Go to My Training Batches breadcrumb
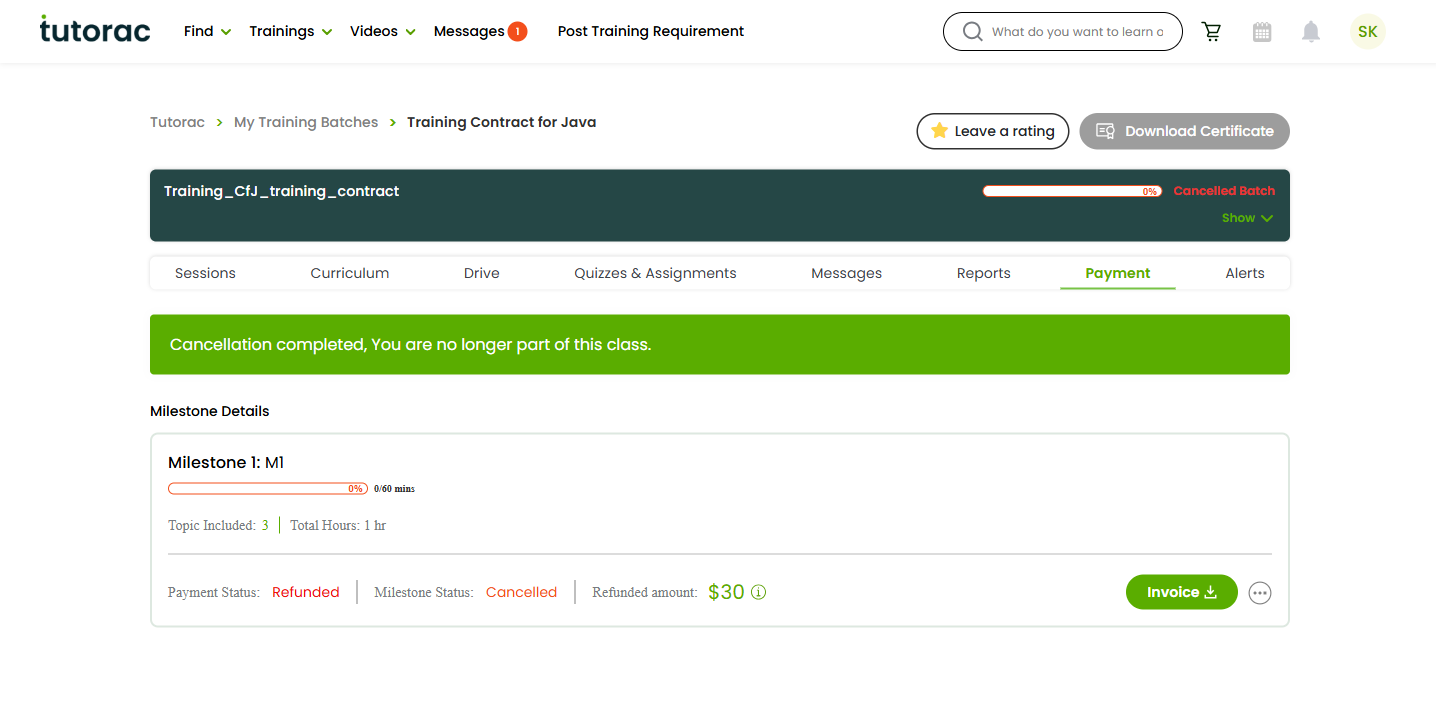The width and height of the screenshot is (1436, 707). 306,122
